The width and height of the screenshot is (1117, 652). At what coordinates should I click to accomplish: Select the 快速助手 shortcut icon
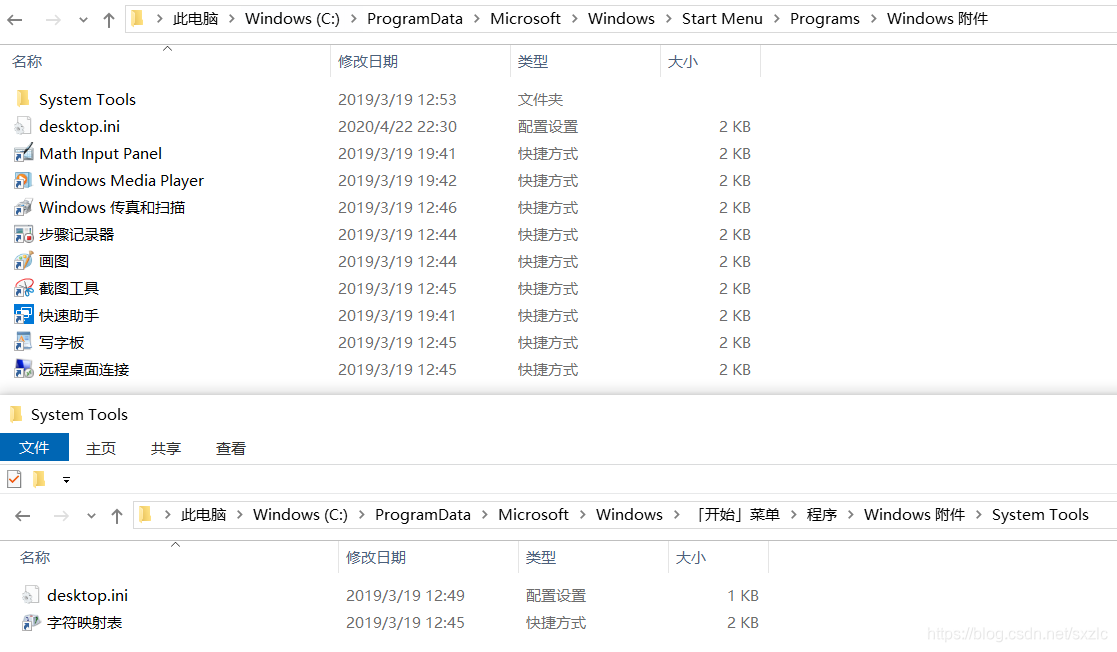coord(24,315)
